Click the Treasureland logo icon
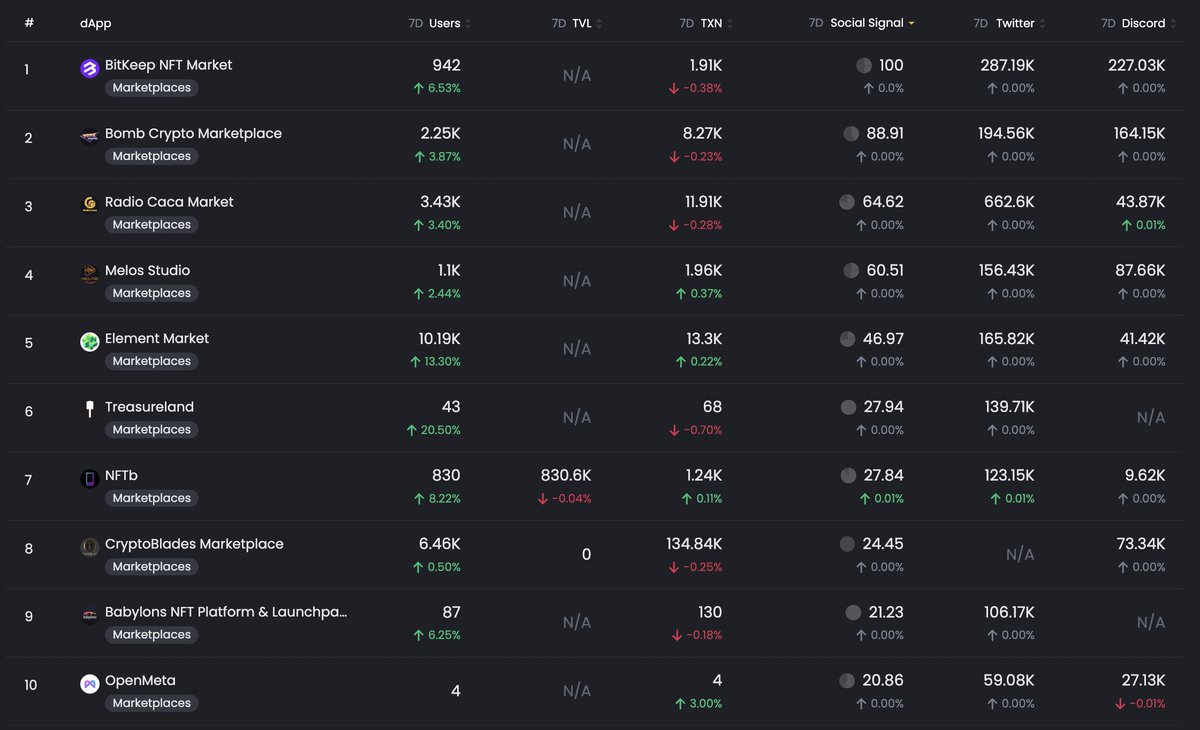The width and height of the screenshot is (1200, 730). 90,410
